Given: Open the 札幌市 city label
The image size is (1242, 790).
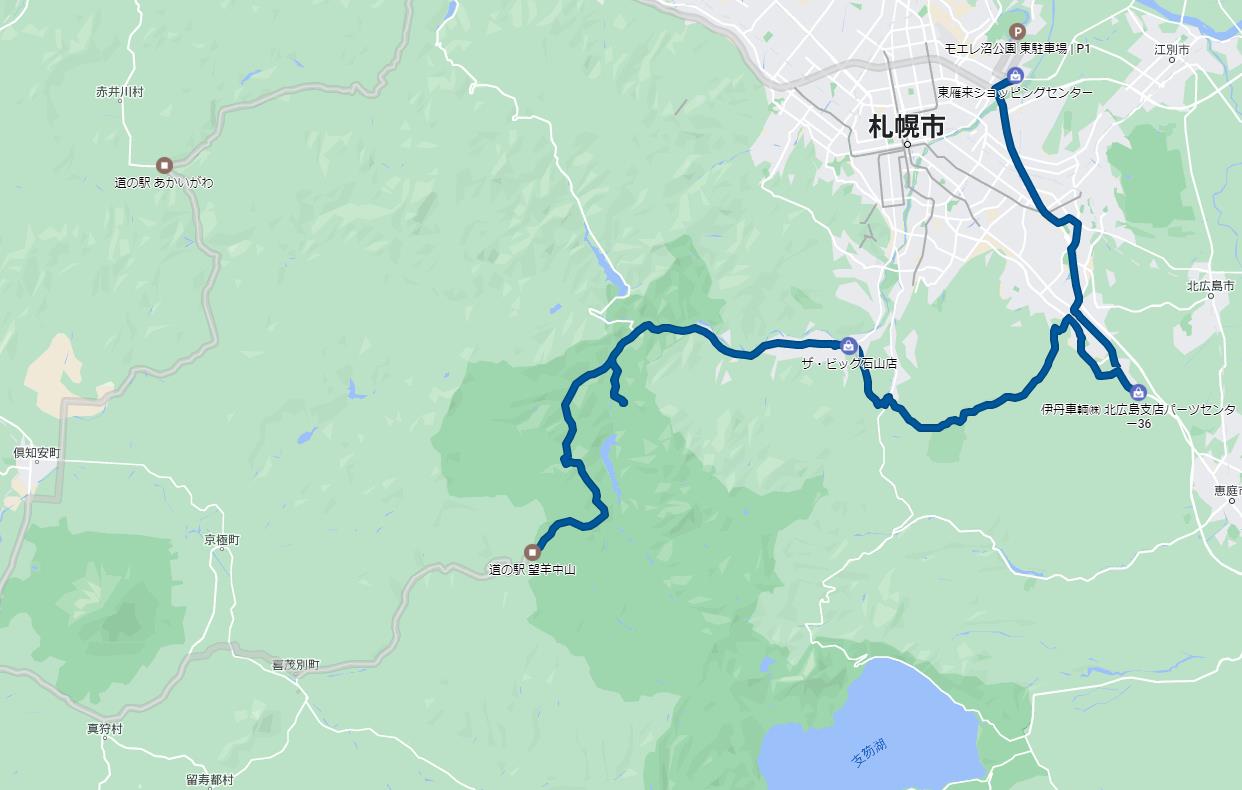Looking at the screenshot, I should pos(907,127).
